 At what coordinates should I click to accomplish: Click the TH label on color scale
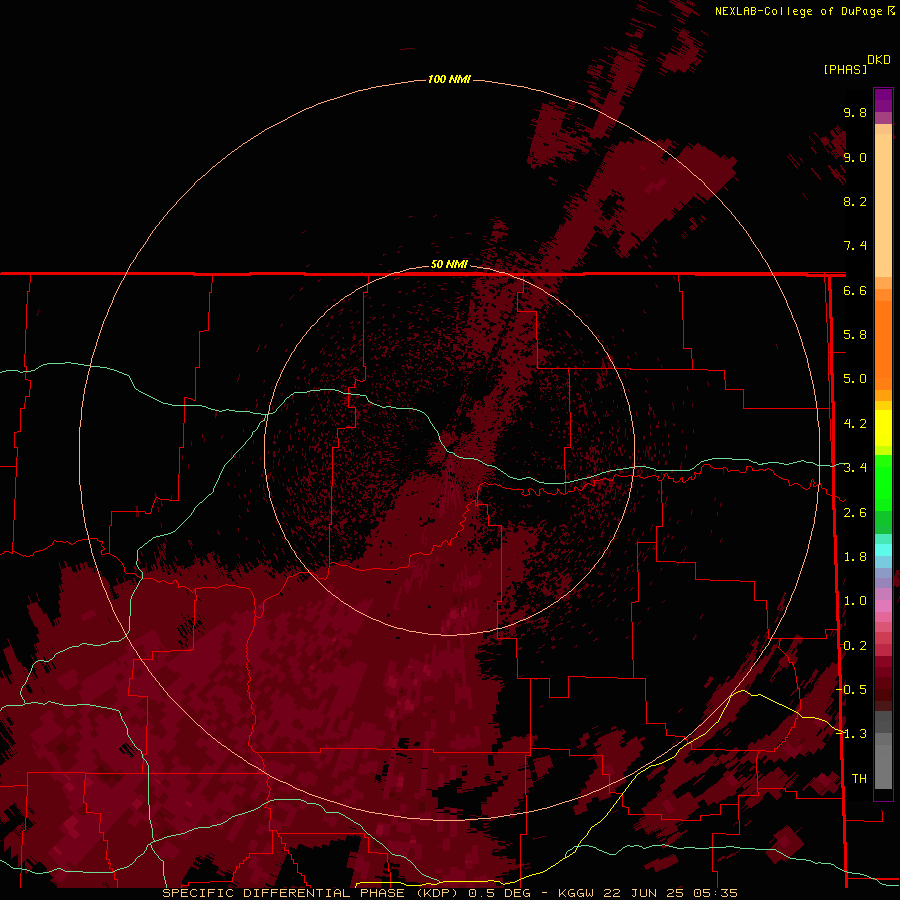(859, 779)
